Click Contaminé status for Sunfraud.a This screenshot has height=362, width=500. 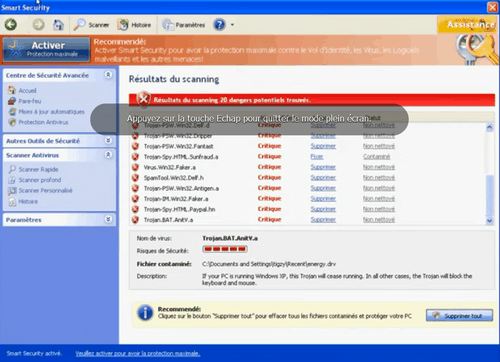click(x=376, y=156)
